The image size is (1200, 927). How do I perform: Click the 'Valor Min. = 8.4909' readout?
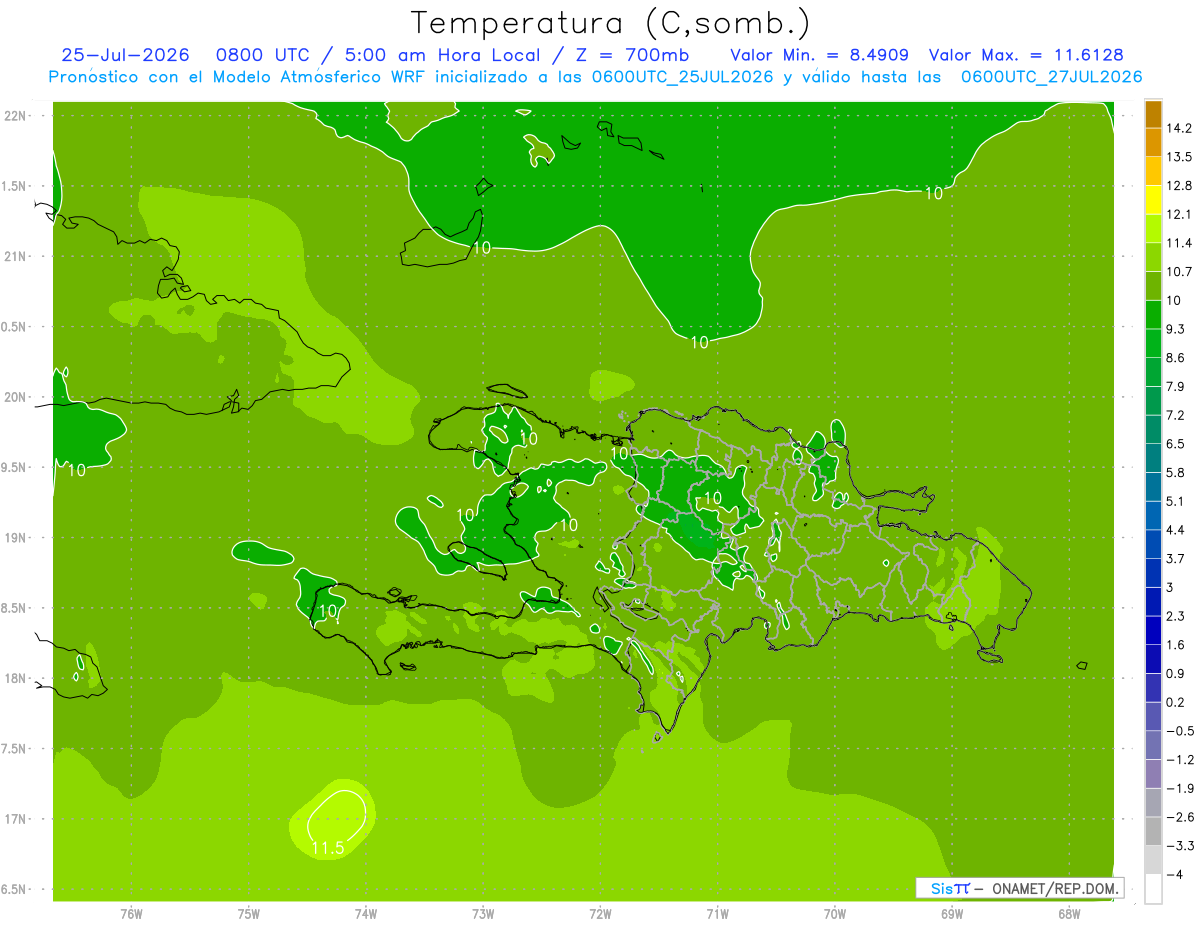click(x=820, y=55)
